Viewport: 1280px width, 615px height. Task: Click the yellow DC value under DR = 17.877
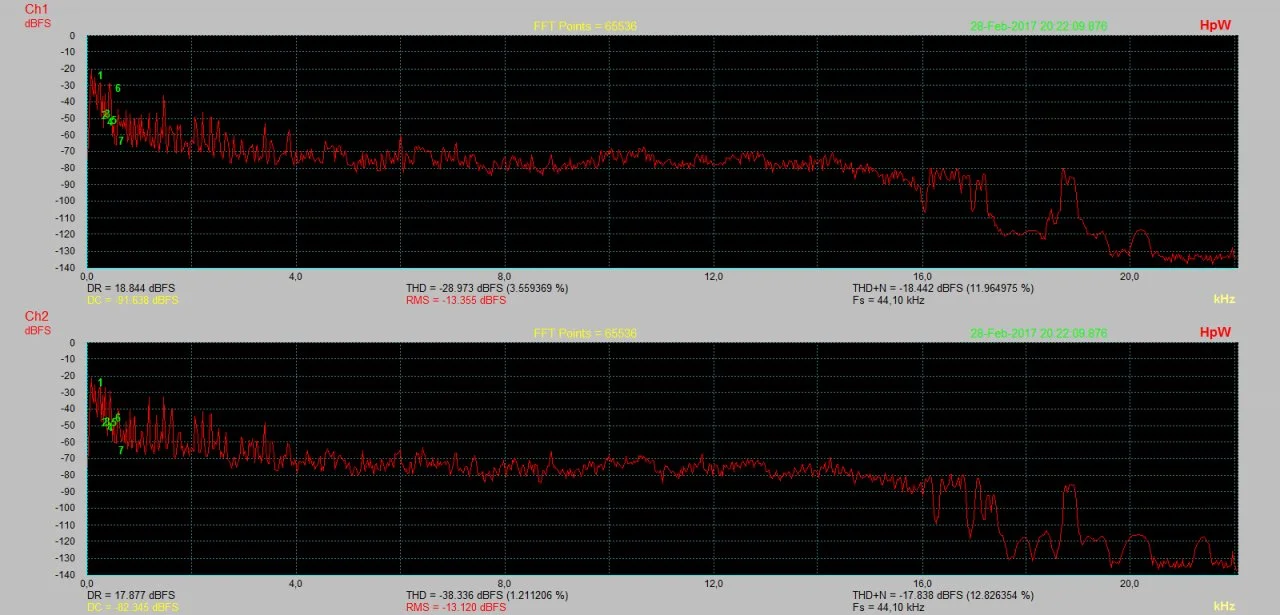134,607
